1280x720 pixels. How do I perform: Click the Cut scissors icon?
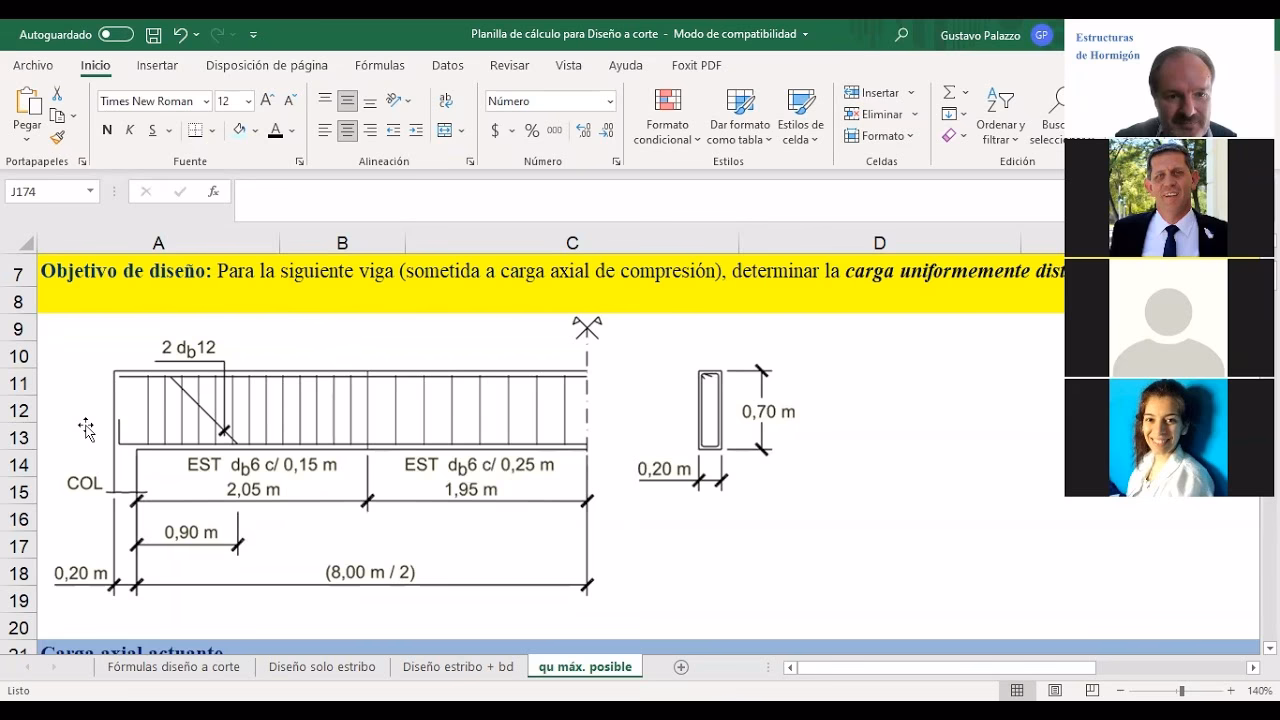(57, 93)
